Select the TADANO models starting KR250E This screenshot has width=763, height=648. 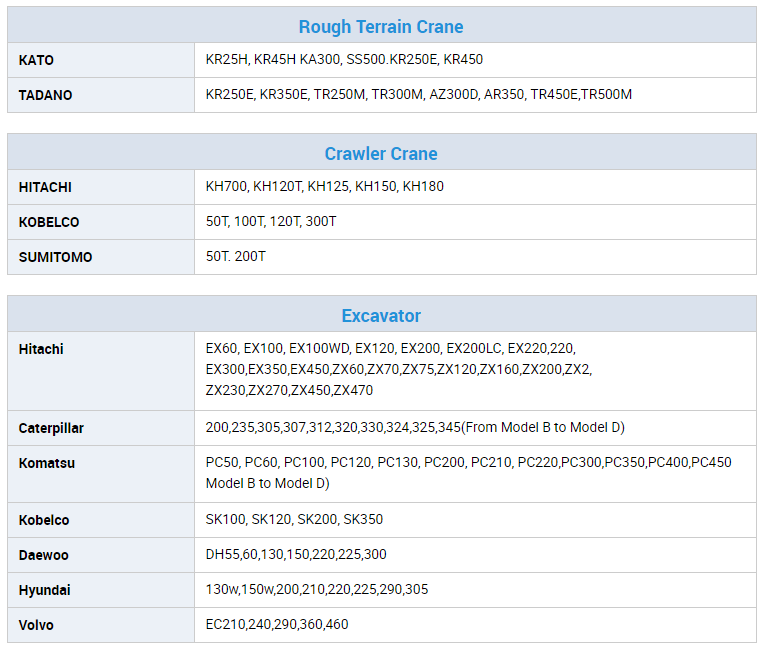coord(418,94)
